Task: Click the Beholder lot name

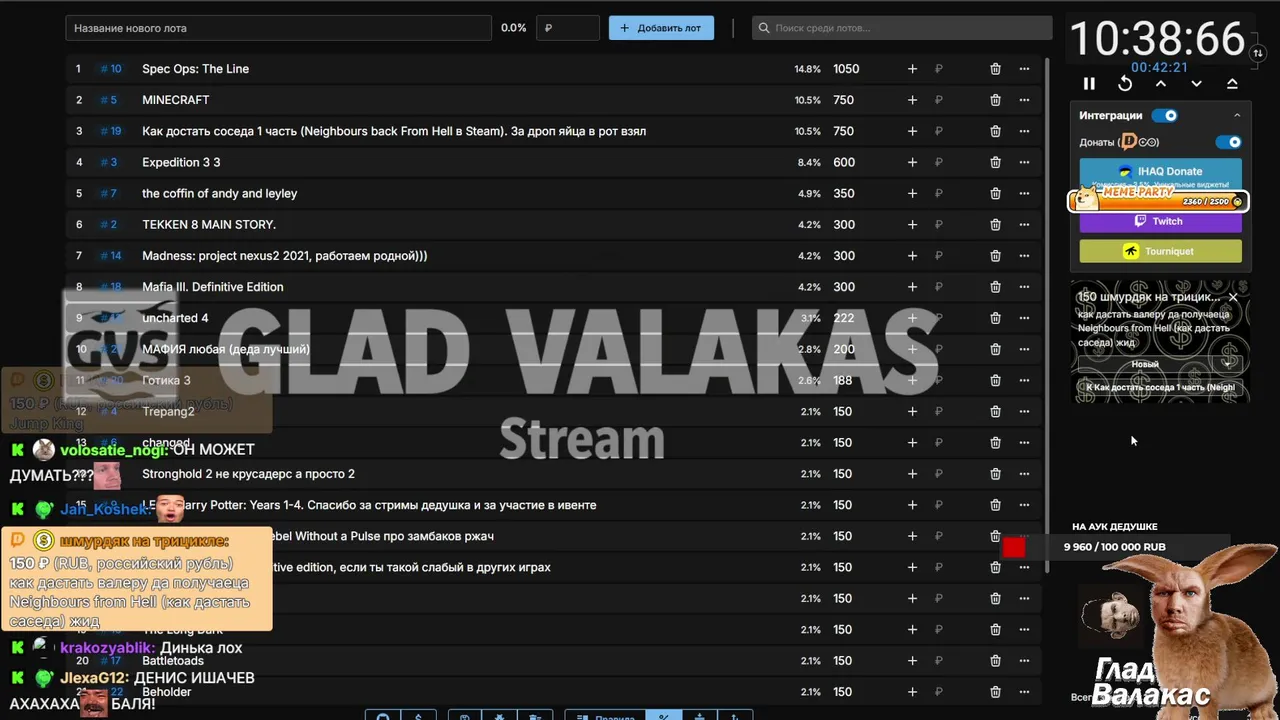Action: click(x=167, y=692)
